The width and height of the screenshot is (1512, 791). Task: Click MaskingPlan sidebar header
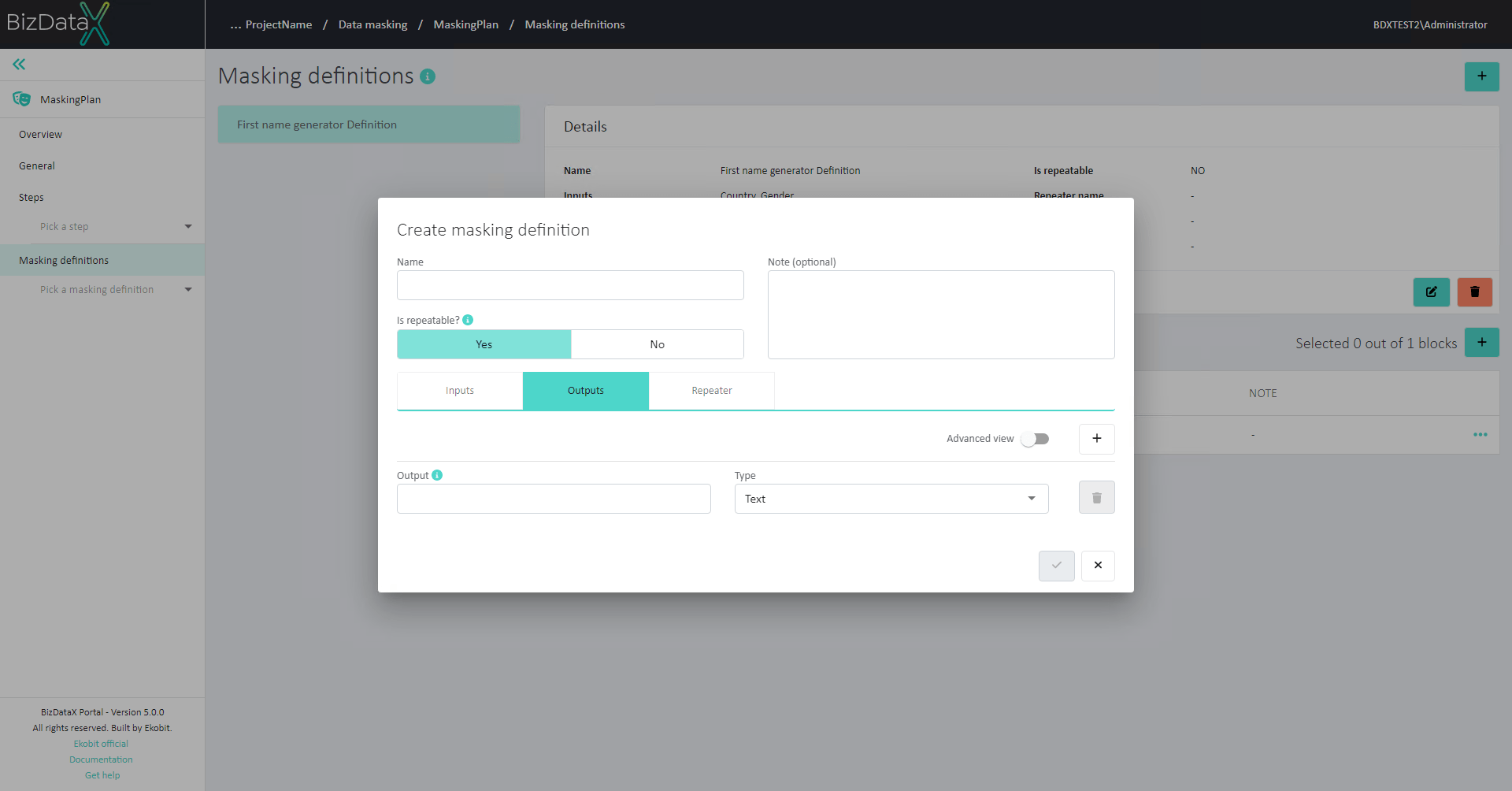pyautogui.click(x=102, y=99)
